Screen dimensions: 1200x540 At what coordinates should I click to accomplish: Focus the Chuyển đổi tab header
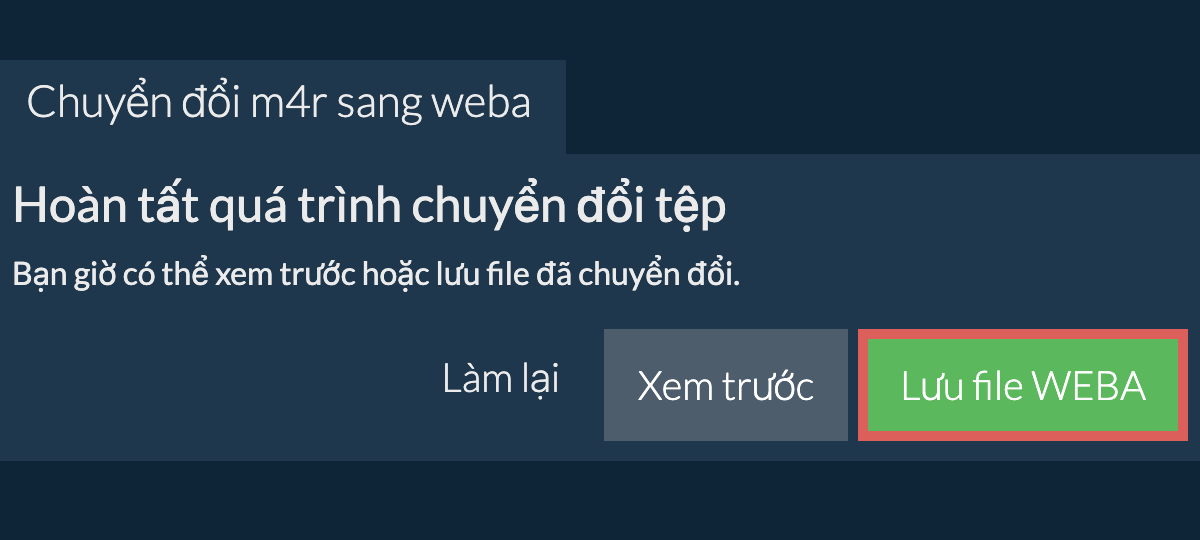(279, 104)
